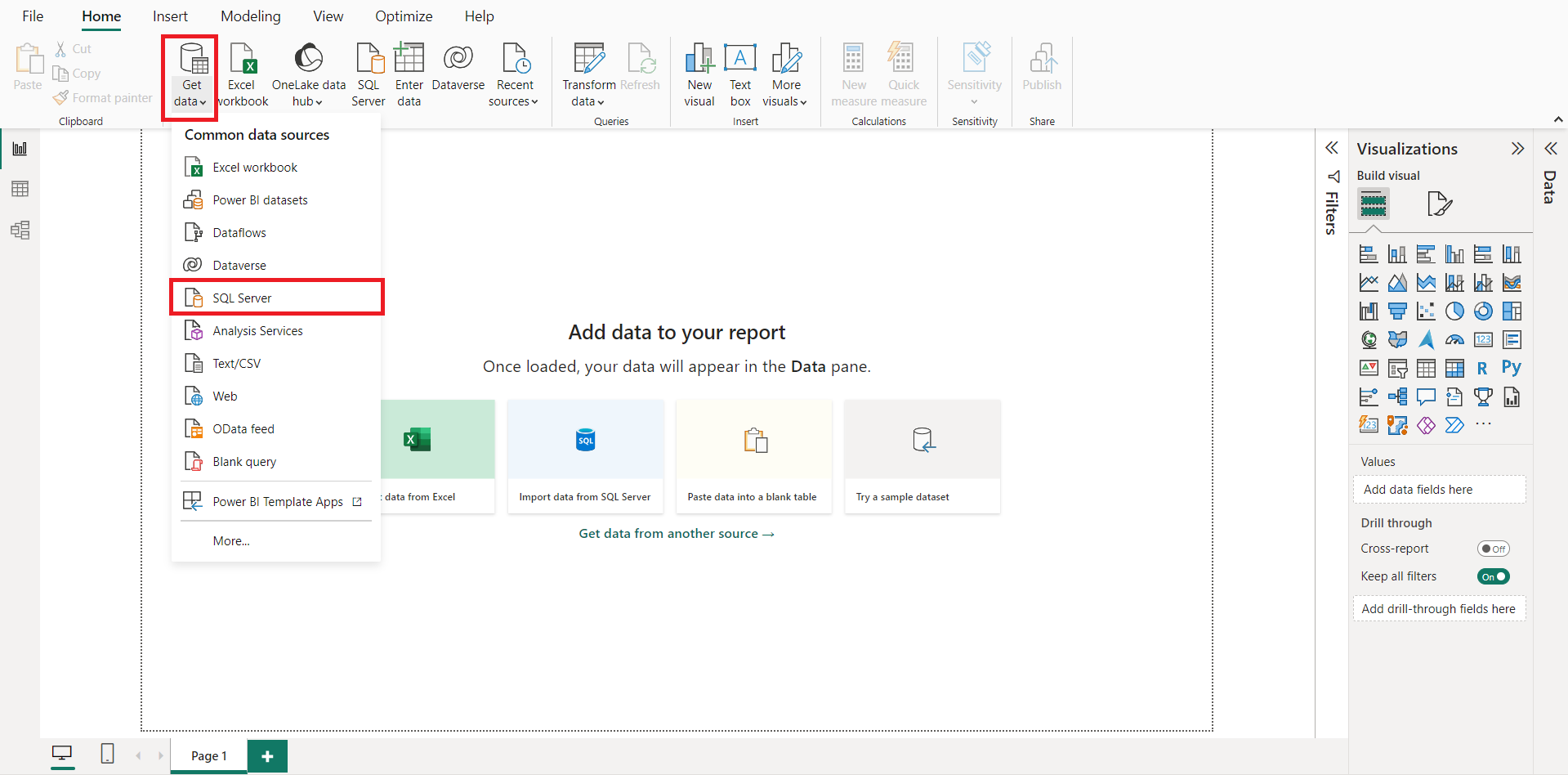Select the Python visual
Viewport: 1568px width, 775px height.
[x=1512, y=368]
